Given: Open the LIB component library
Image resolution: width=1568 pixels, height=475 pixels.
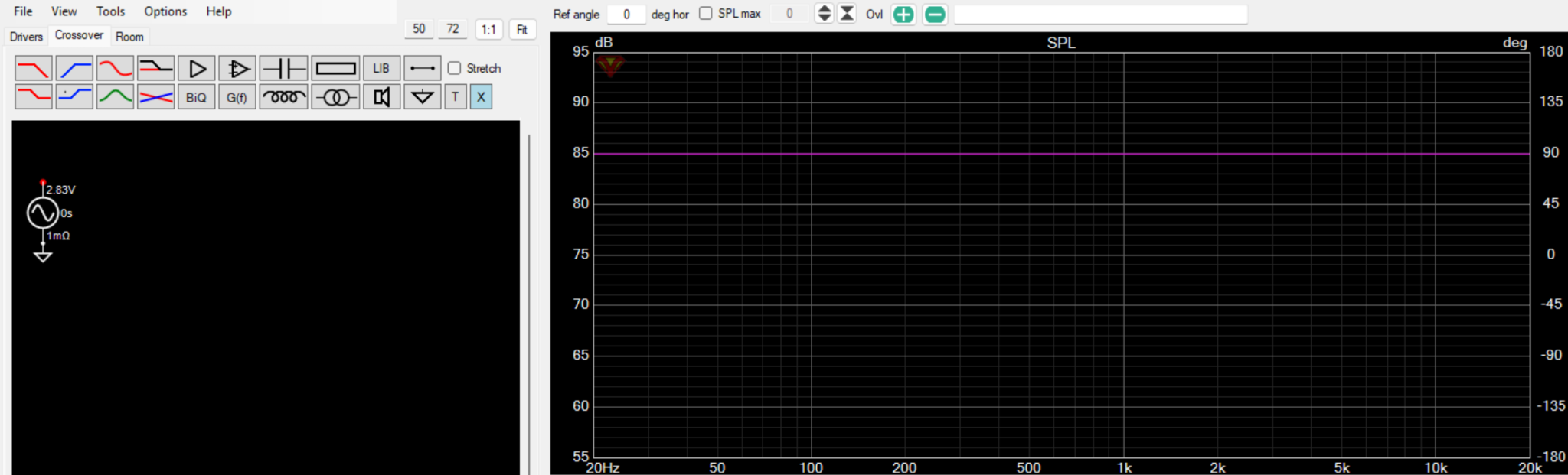Looking at the screenshot, I should coord(381,69).
